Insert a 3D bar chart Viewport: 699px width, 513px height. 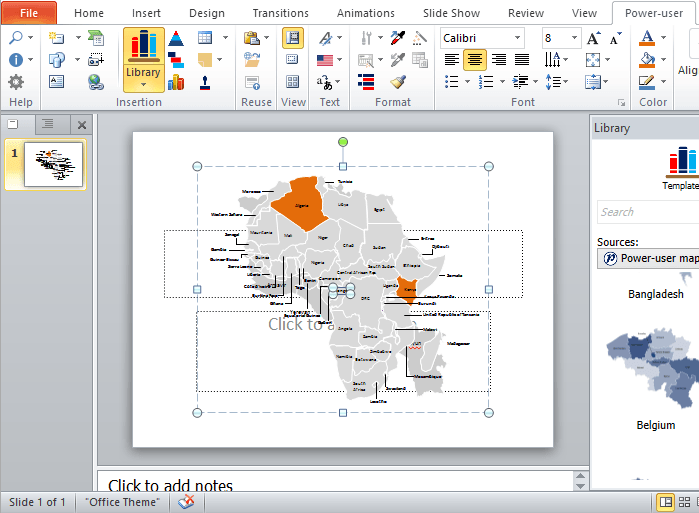[176, 82]
